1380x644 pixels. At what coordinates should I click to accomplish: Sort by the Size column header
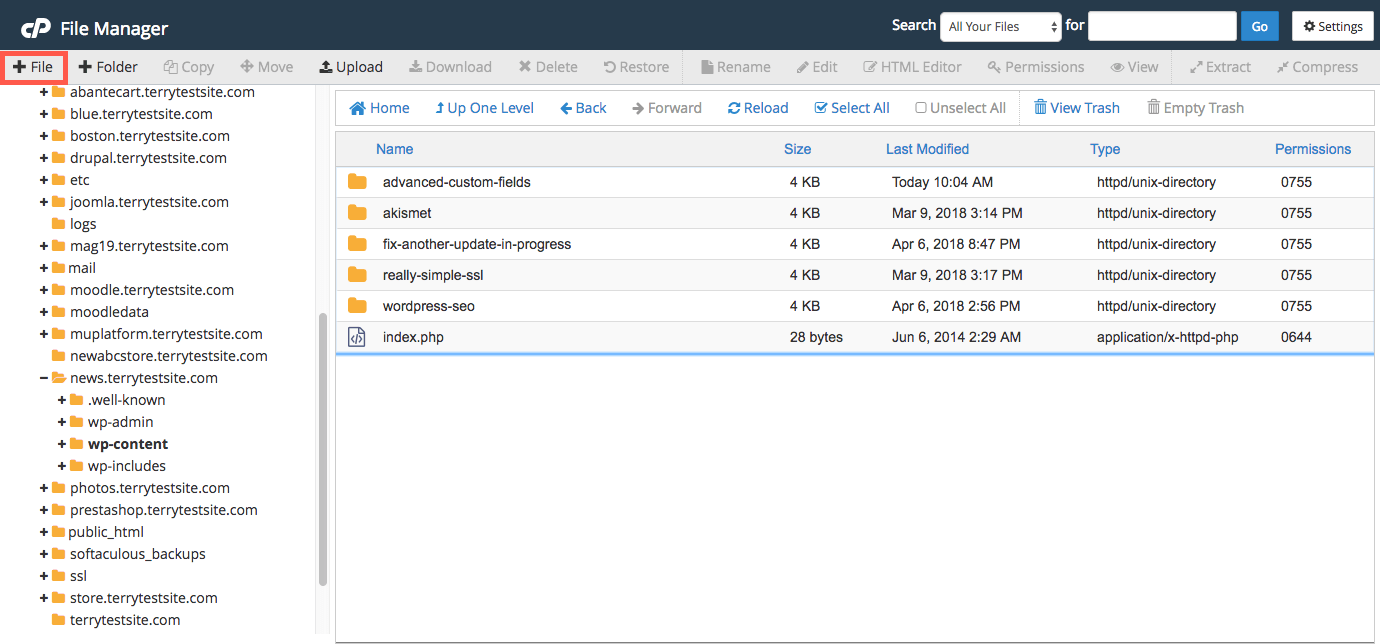click(x=797, y=149)
